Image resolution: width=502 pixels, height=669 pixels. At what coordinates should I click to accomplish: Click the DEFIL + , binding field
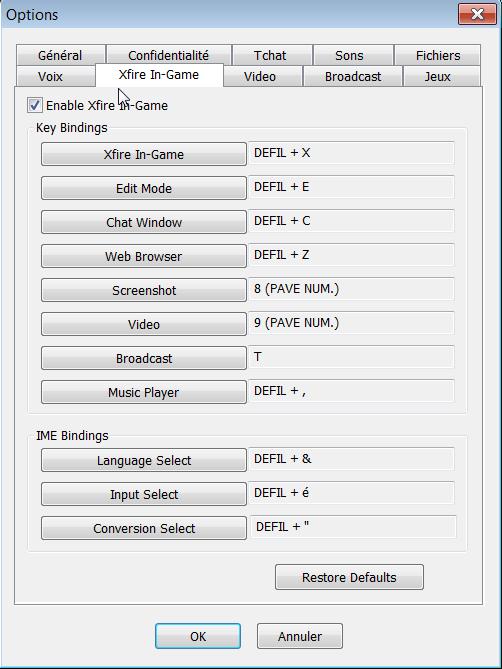point(351,391)
